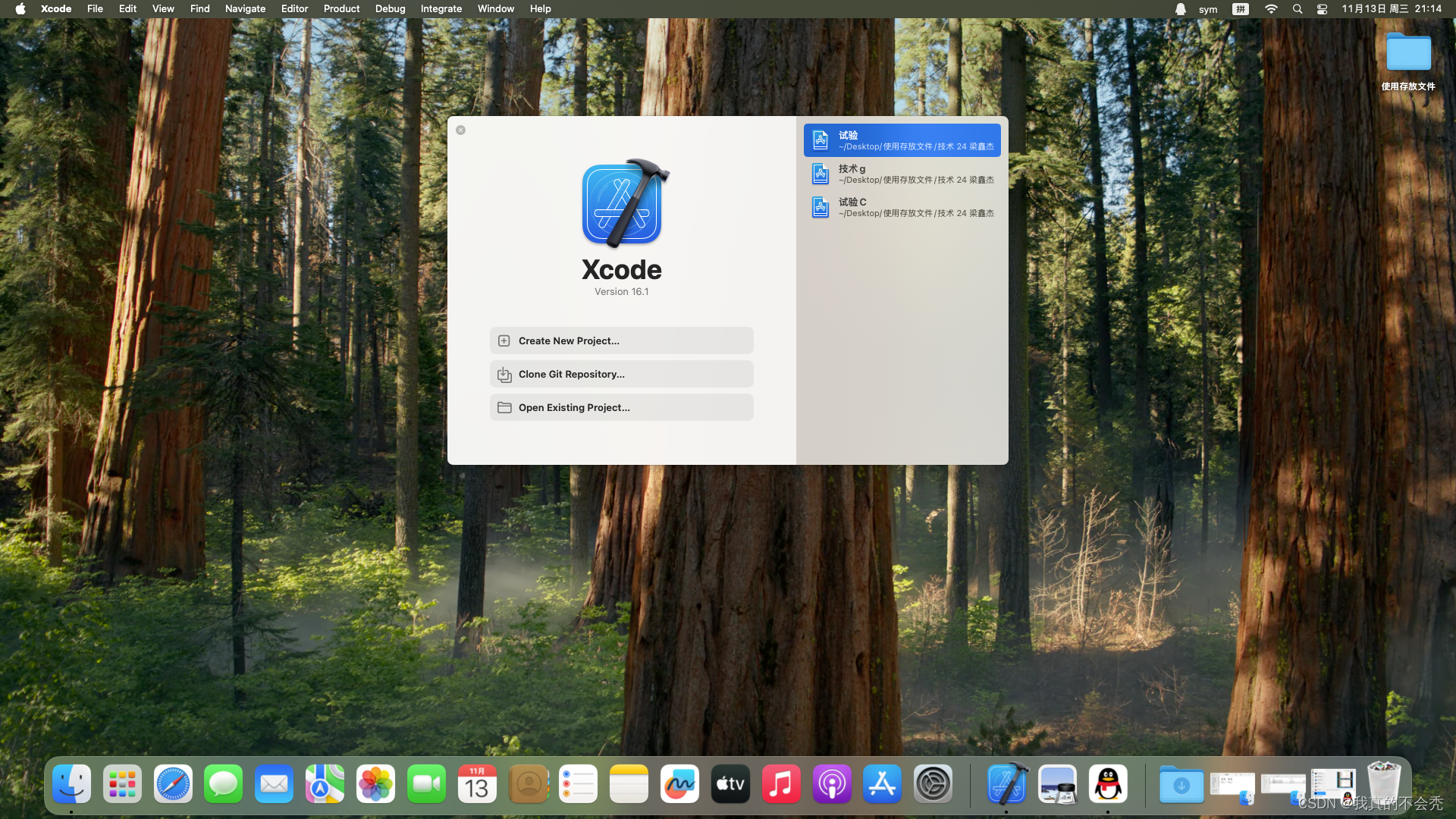
Task: Click the date and time clock
Action: pyautogui.click(x=1392, y=9)
